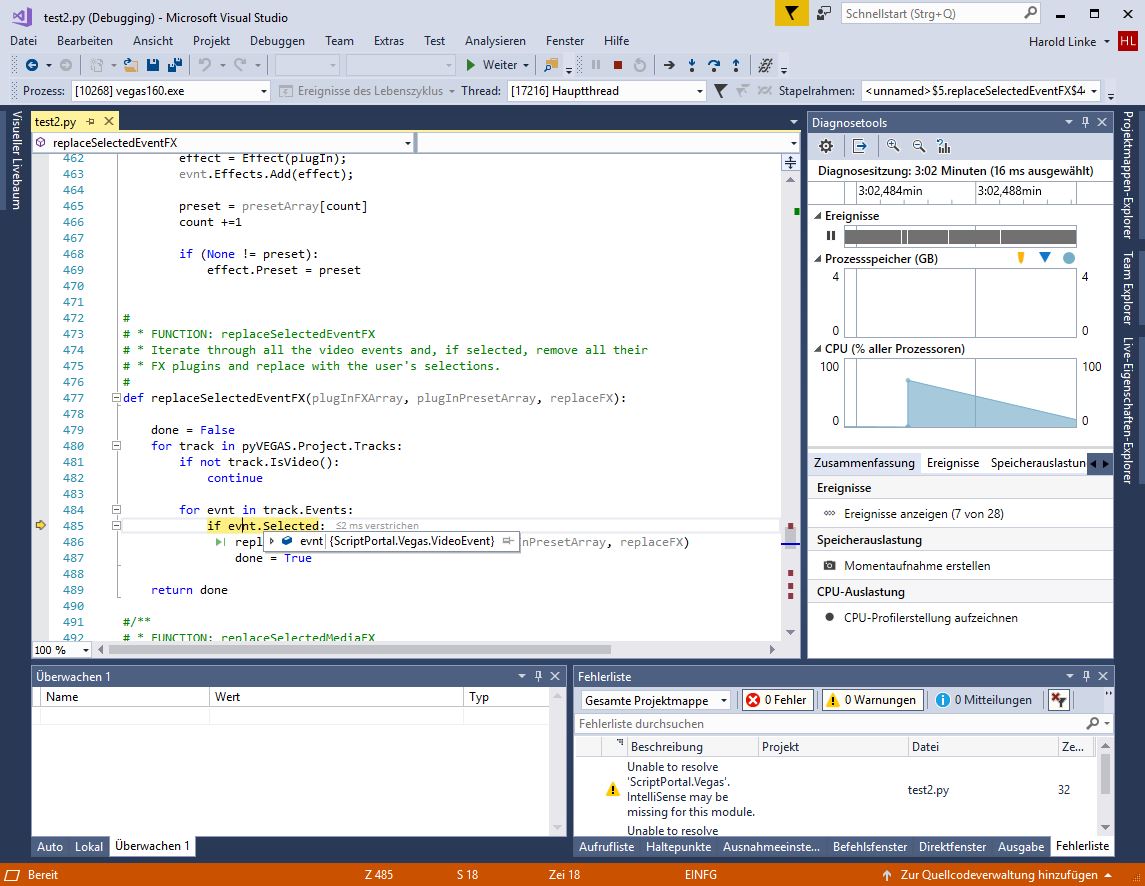Image resolution: width=1145 pixels, height=886 pixels.
Task: Zoom out on the diagnostics timeline
Action: click(x=918, y=146)
